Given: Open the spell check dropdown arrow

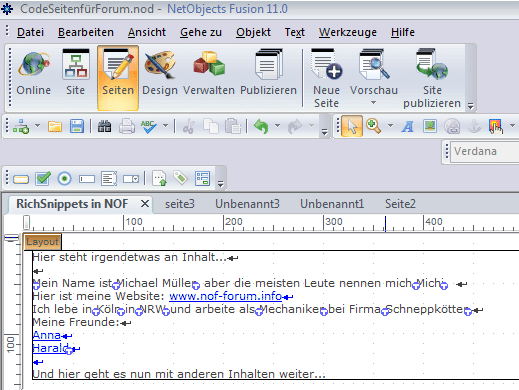Looking at the screenshot, I should [x=165, y=126].
